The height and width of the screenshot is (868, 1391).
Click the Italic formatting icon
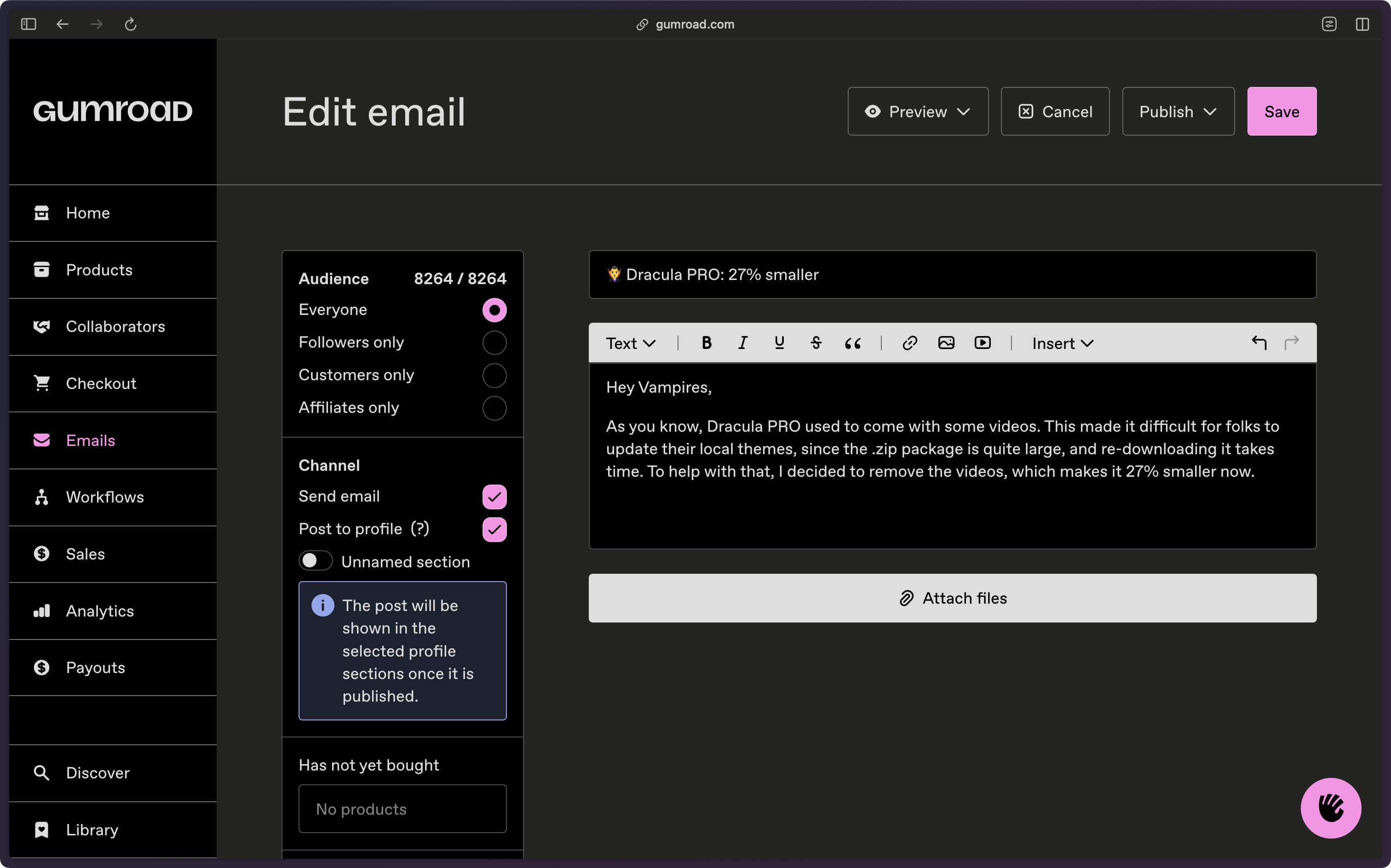point(742,343)
